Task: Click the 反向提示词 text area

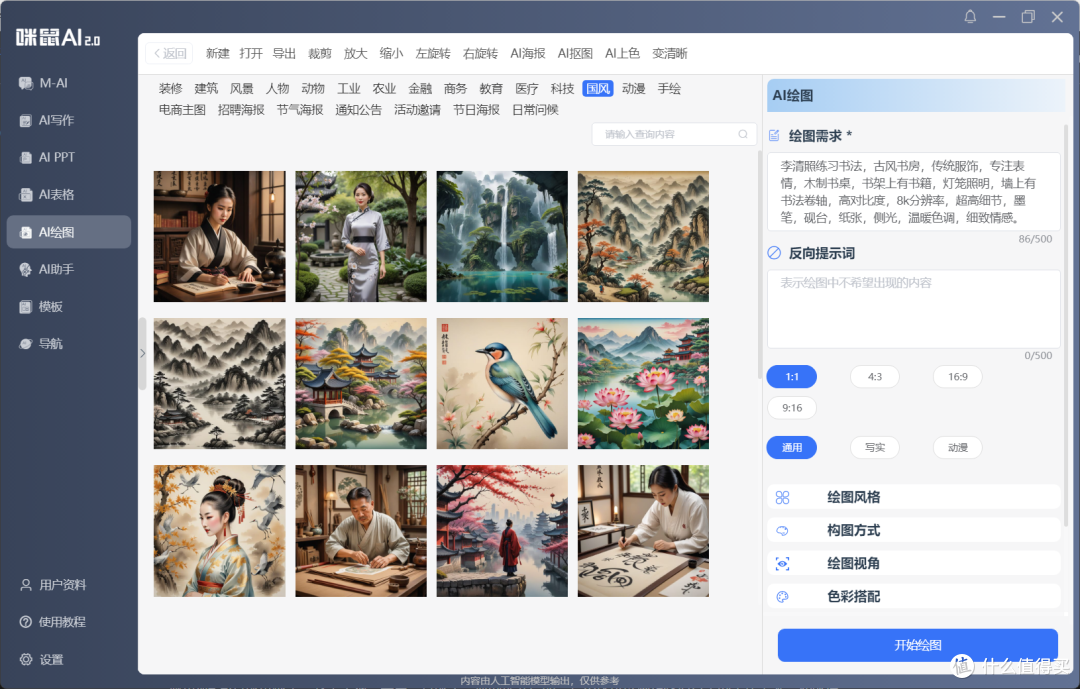Action: click(x=913, y=309)
